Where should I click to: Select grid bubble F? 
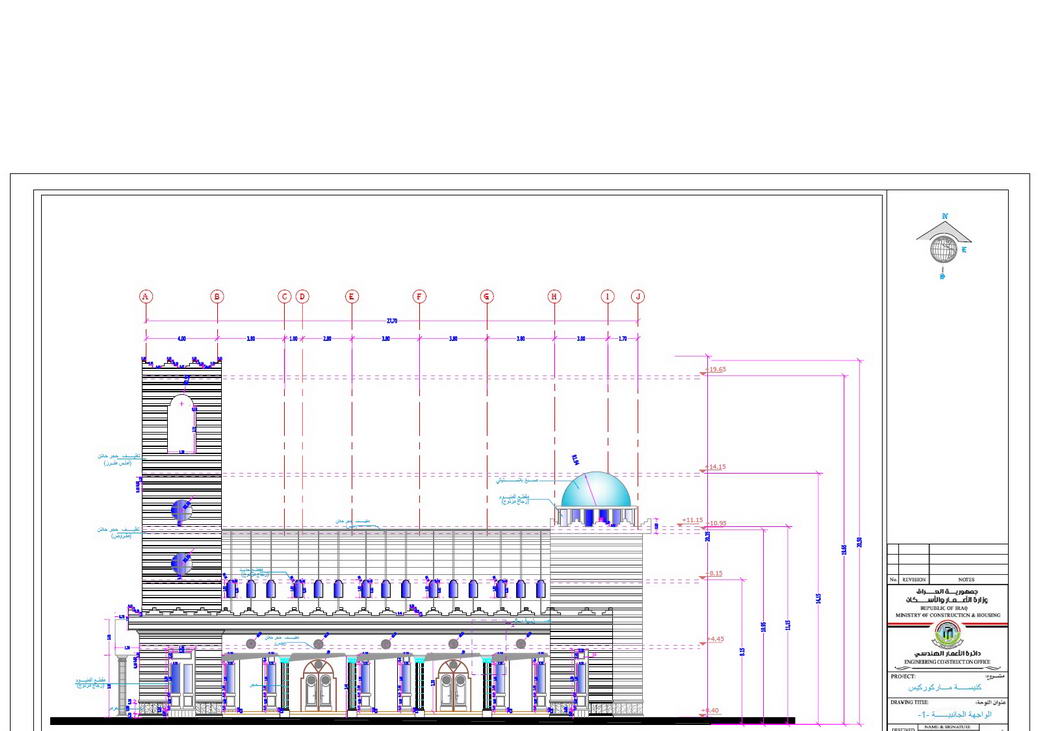click(419, 297)
